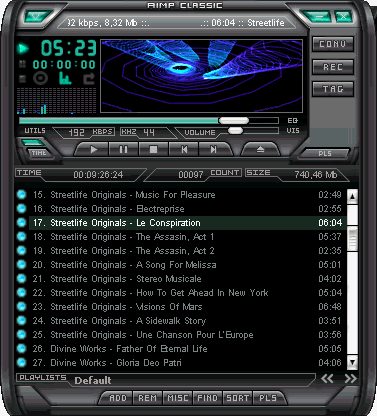Switch to next playlist with right chevrons

[x=350, y=379]
